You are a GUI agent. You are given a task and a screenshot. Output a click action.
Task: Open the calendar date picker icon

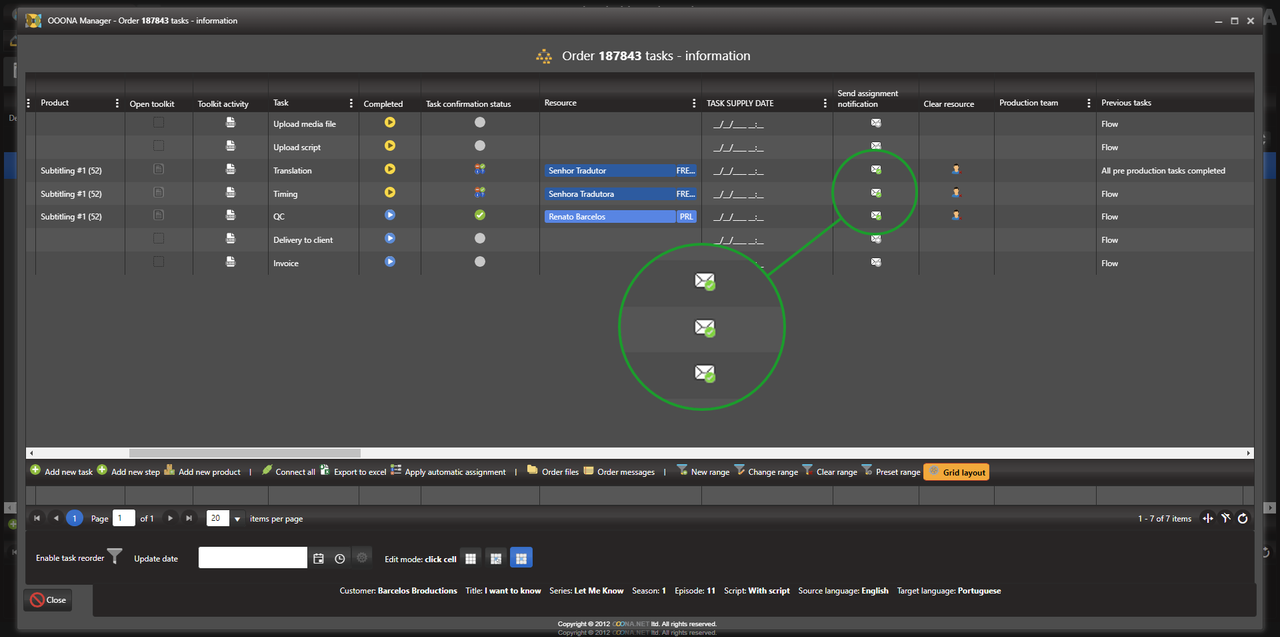pos(319,558)
